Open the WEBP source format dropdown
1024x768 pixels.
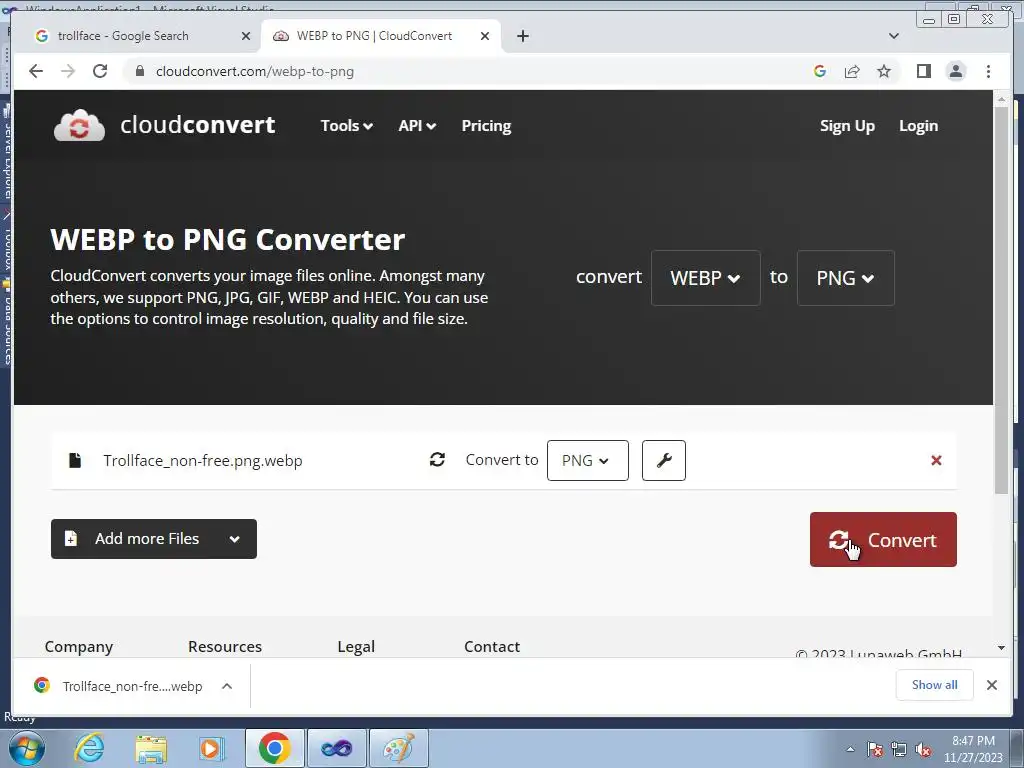pyautogui.click(x=705, y=278)
